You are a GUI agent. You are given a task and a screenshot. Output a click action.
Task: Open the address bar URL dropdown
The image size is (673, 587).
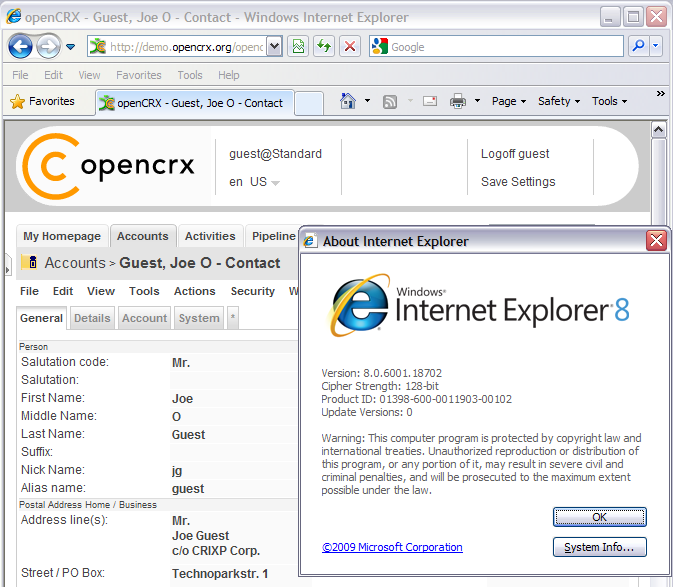coord(274,46)
